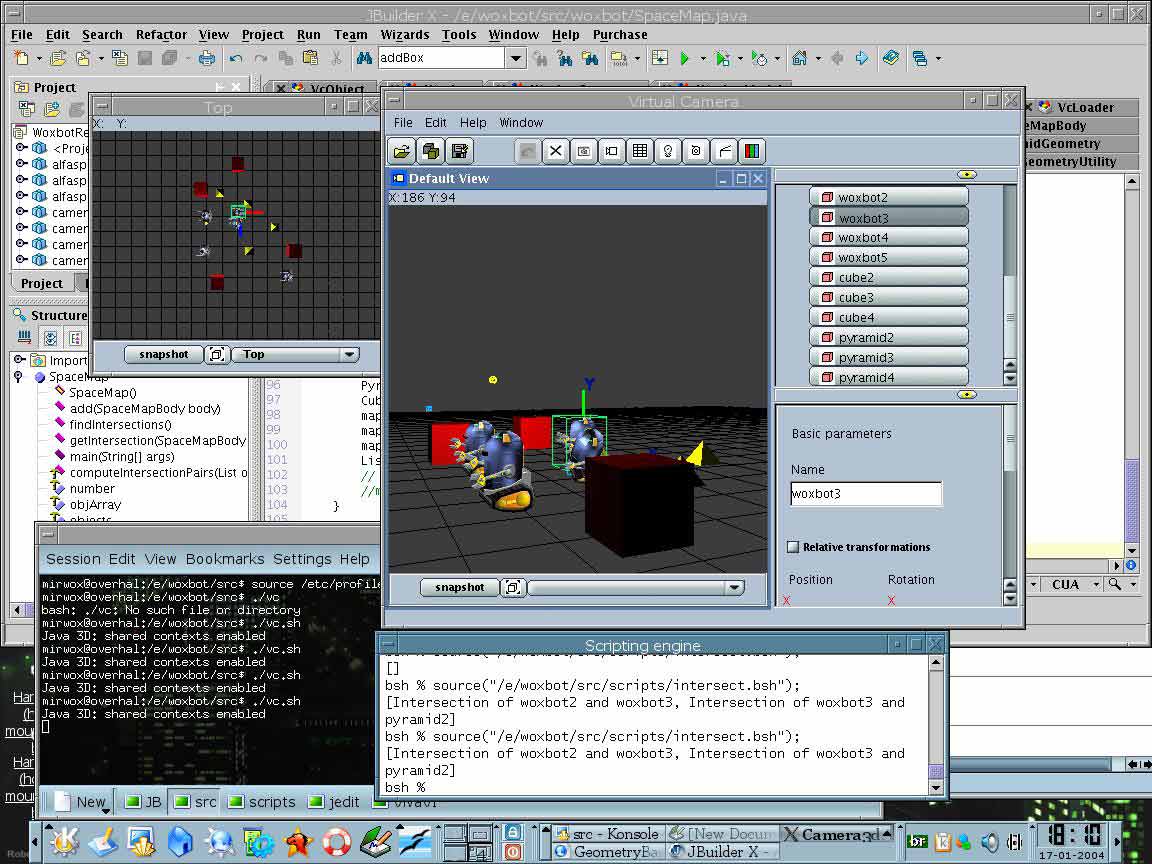Click the binoculars search icon in JBuilder
The height and width of the screenshot is (864, 1152).
point(364,59)
